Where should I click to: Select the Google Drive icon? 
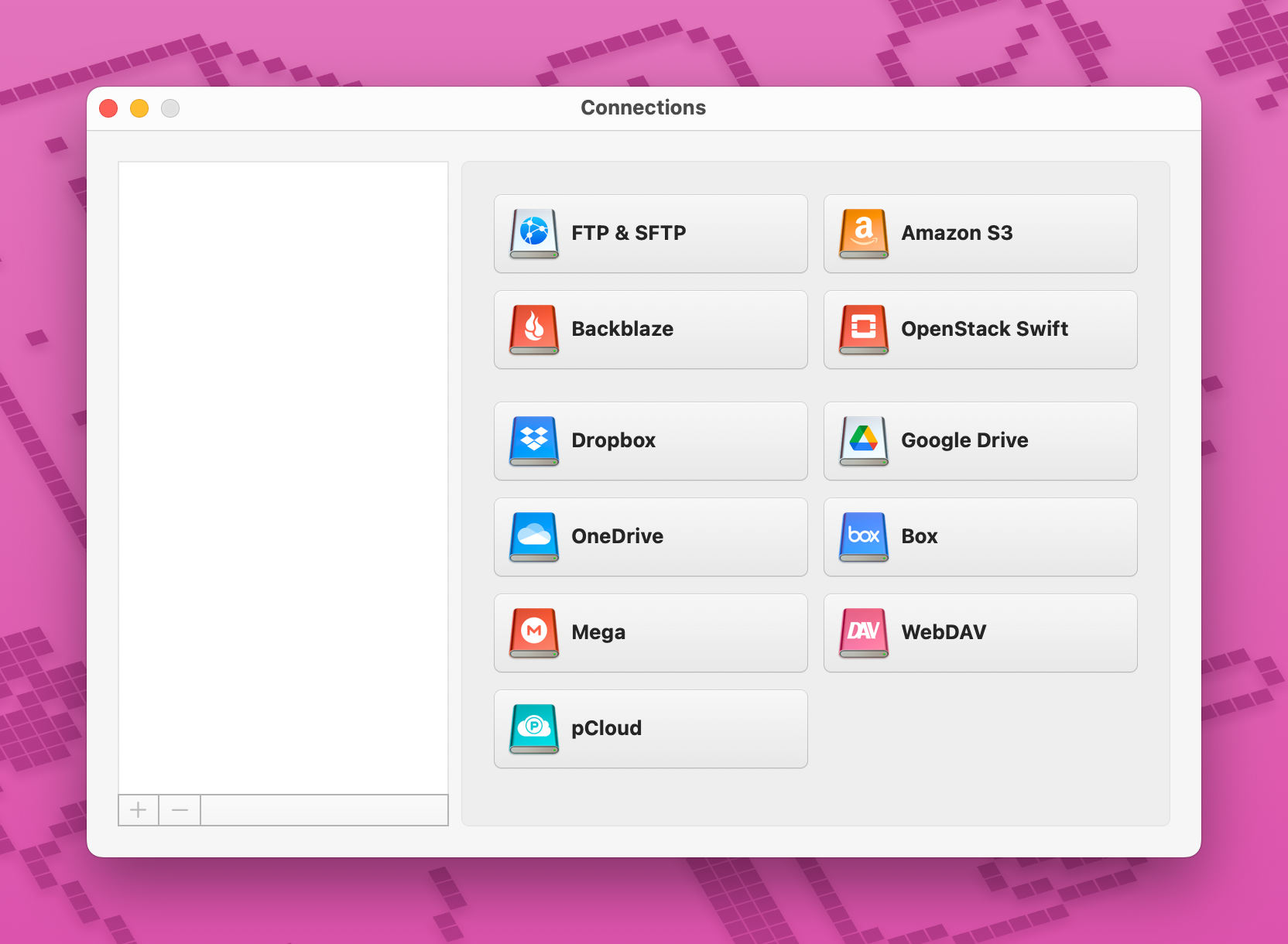click(x=862, y=440)
